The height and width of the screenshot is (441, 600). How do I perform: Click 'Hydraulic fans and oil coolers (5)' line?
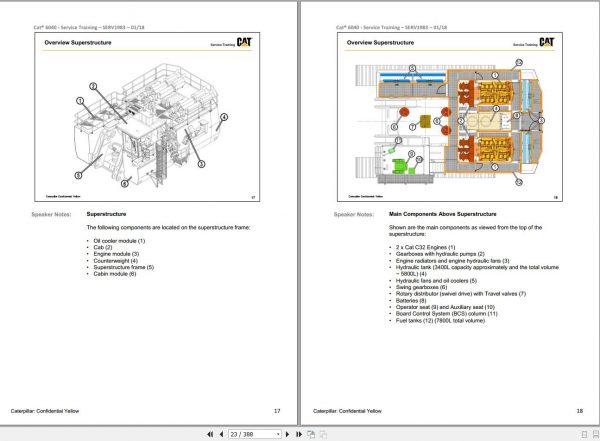(x=436, y=281)
